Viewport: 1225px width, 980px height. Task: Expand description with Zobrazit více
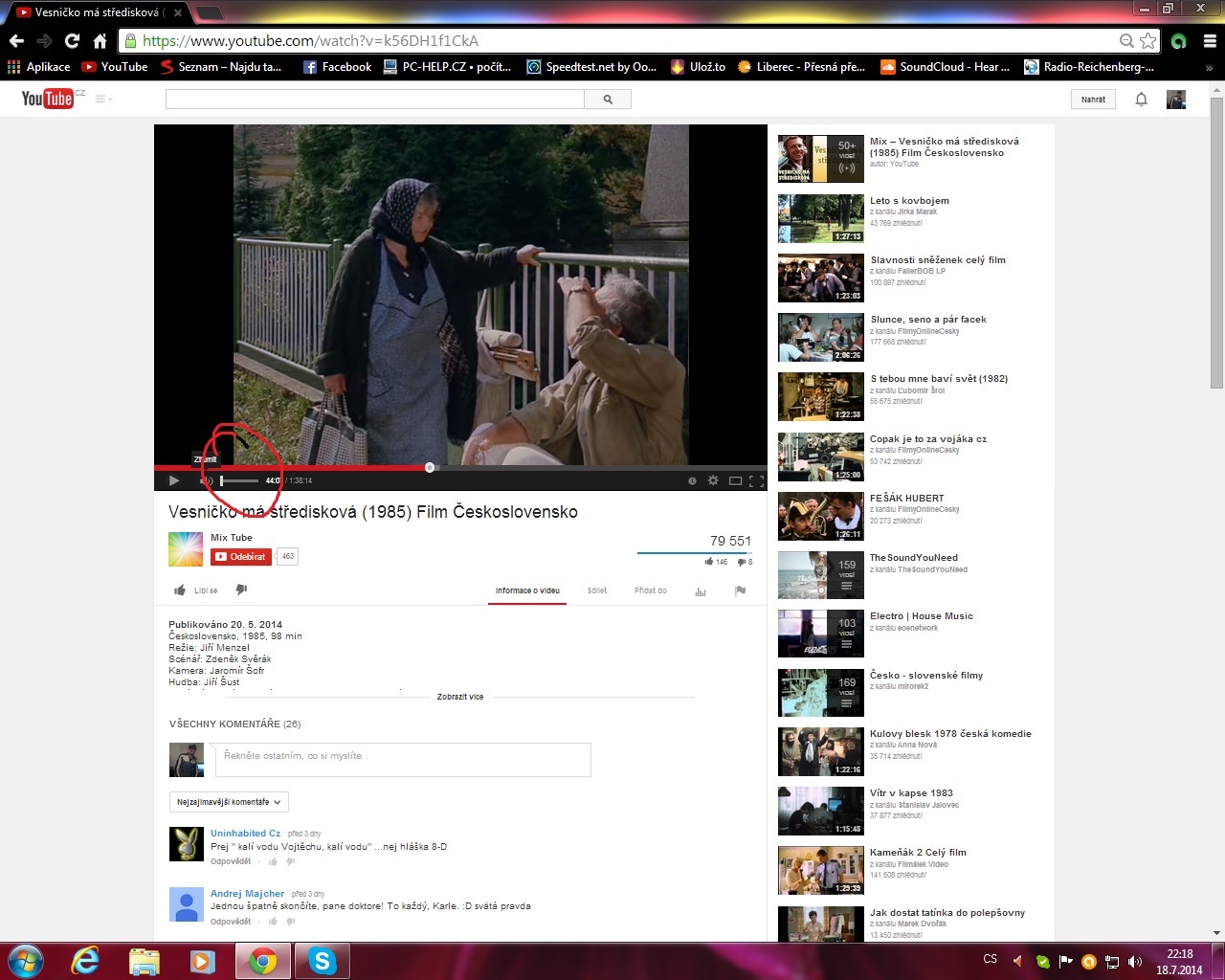pyautogui.click(x=460, y=697)
